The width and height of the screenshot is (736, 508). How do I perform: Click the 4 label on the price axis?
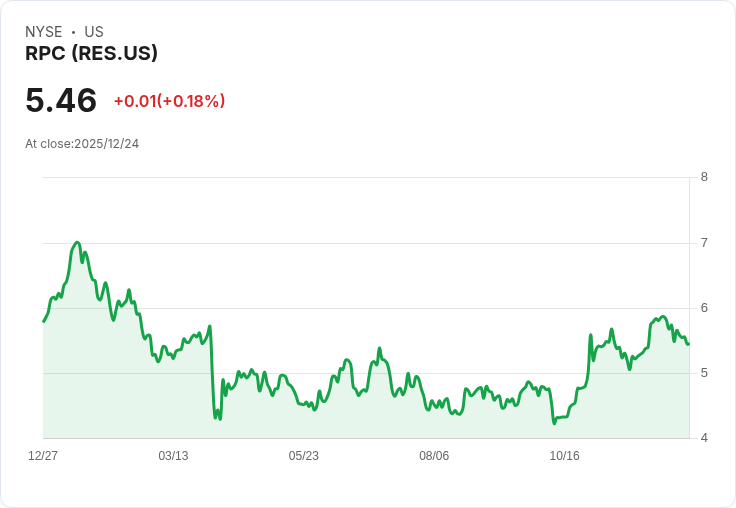tap(704, 438)
